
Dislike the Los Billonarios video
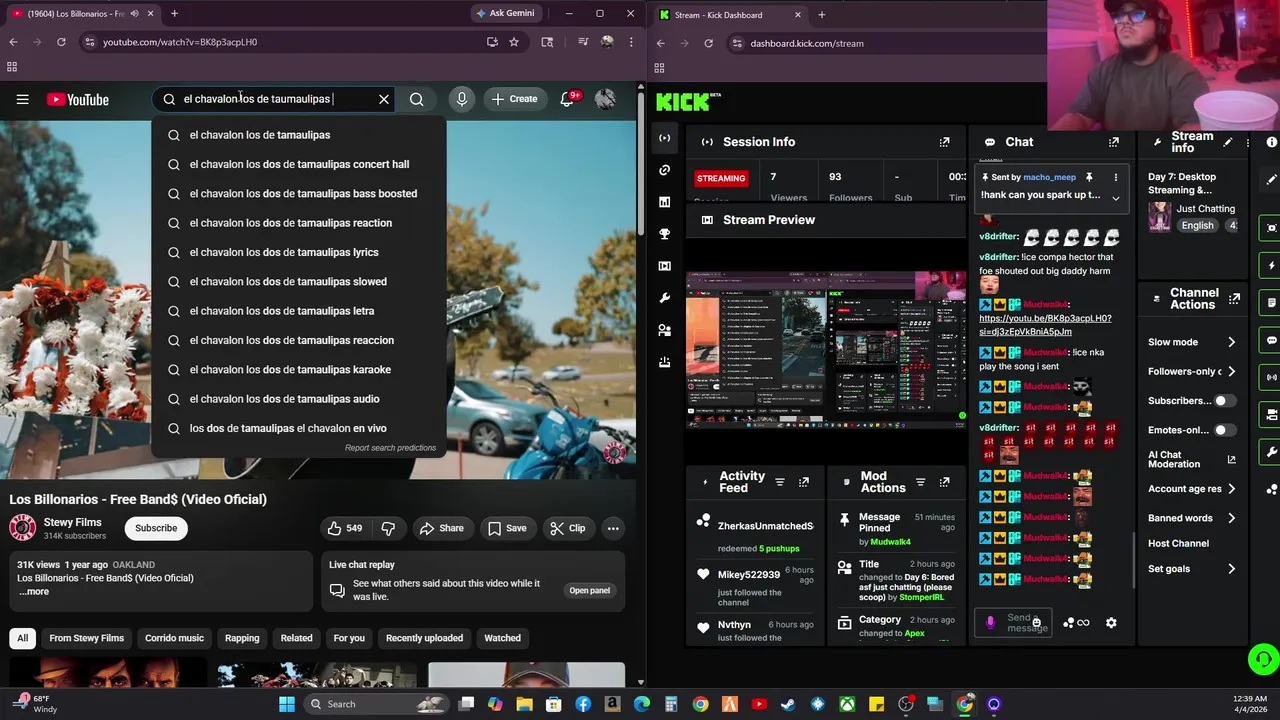point(388,528)
